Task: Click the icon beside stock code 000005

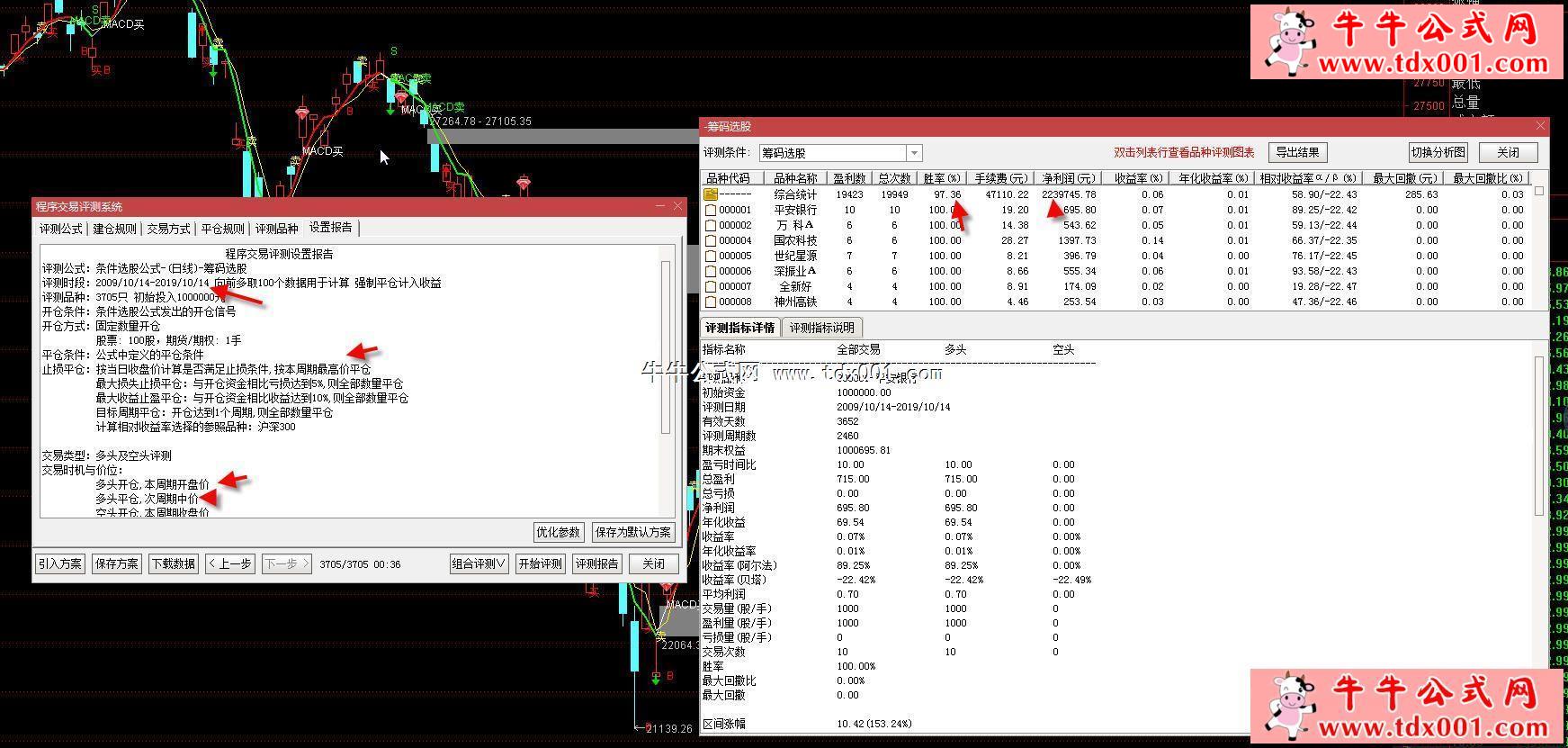Action: pos(711,256)
